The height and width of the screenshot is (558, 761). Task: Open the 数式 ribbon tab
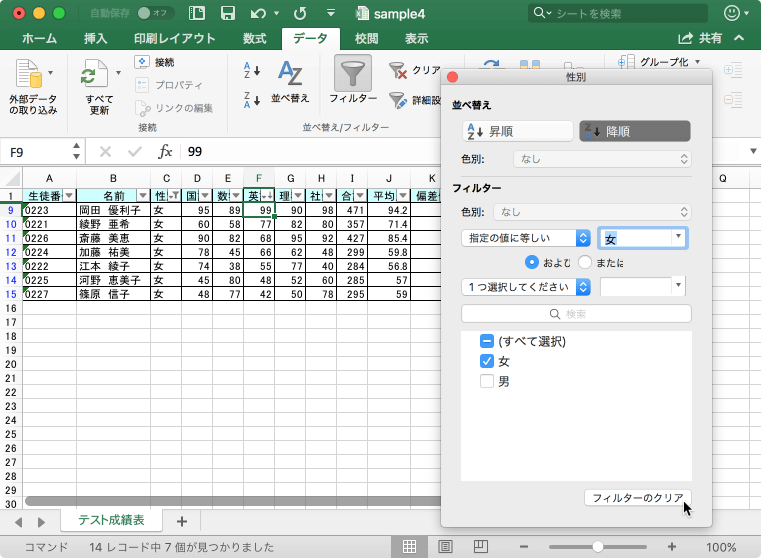coord(255,38)
